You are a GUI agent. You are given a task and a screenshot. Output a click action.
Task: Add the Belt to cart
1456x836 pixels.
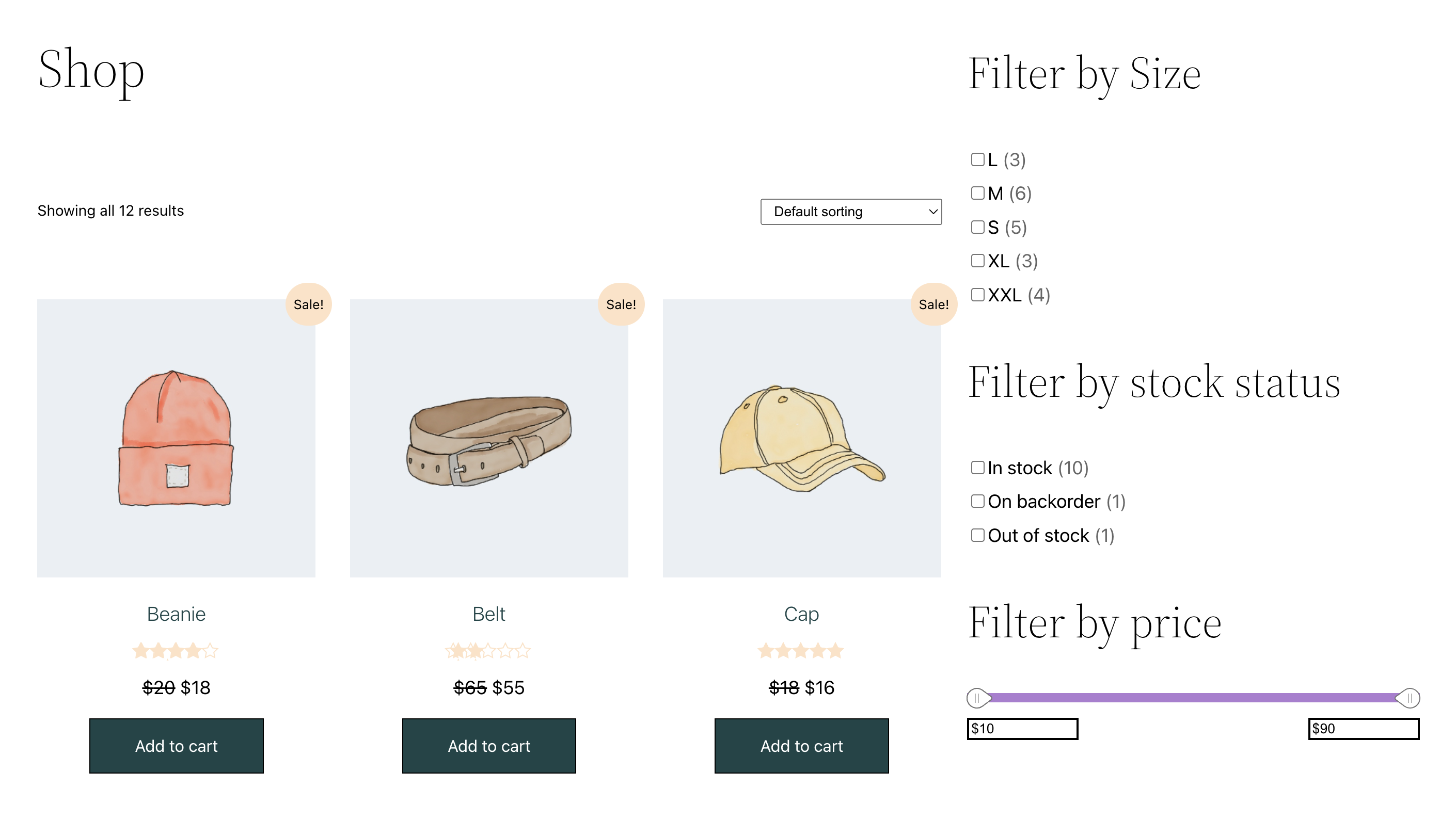click(489, 746)
